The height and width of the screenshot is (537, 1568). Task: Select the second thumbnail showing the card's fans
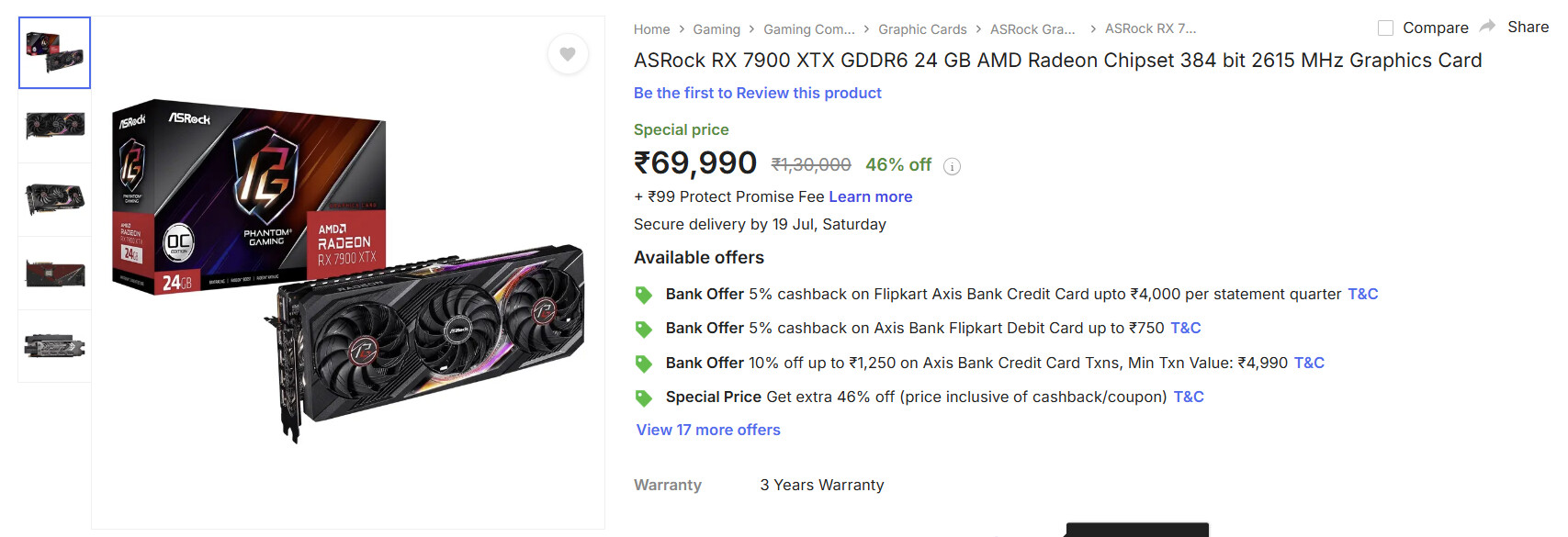(x=55, y=126)
